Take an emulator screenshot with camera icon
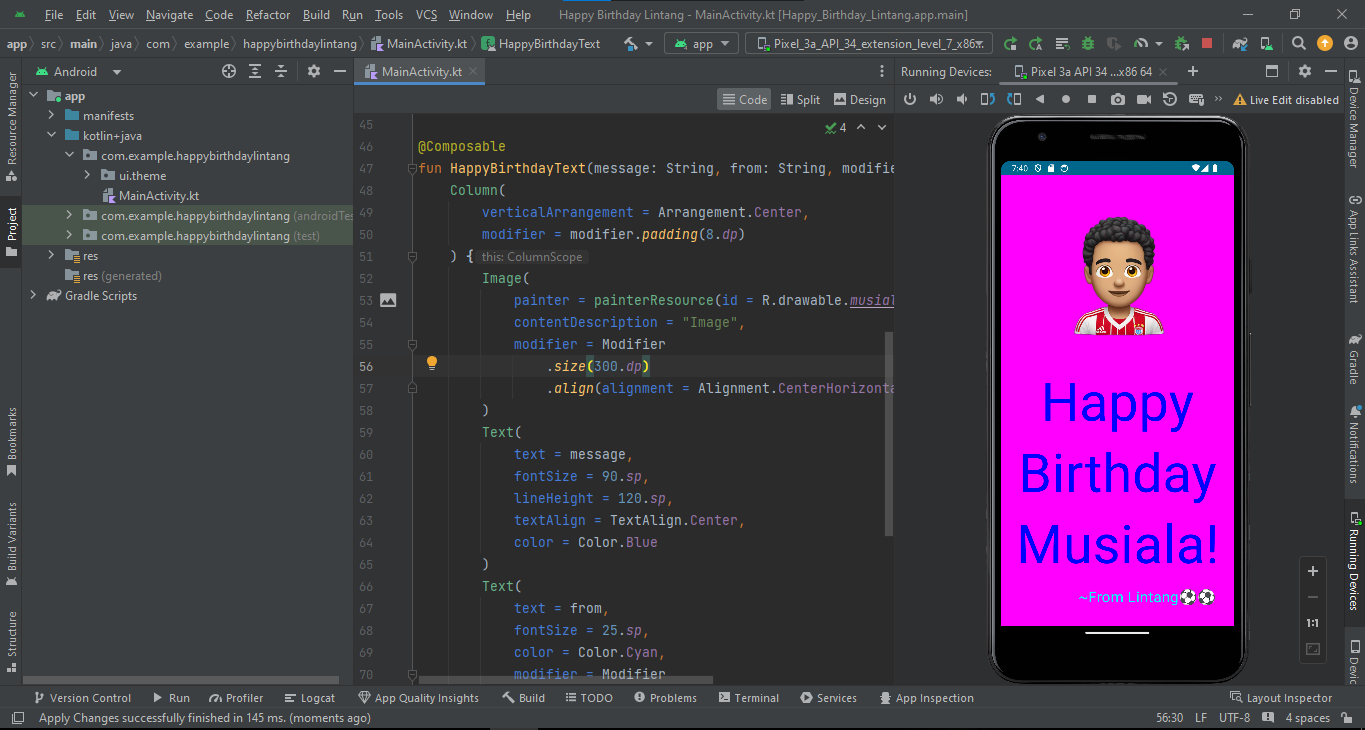The height and width of the screenshot is (730, 1365). click(x=1118, y=99)
